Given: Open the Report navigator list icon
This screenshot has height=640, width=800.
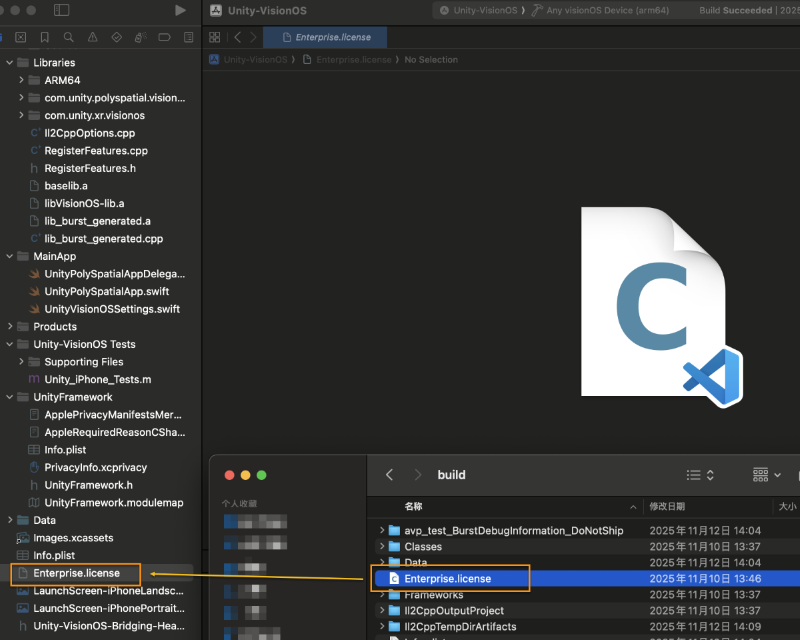Looking at the screenshot, I should (187, 37).
